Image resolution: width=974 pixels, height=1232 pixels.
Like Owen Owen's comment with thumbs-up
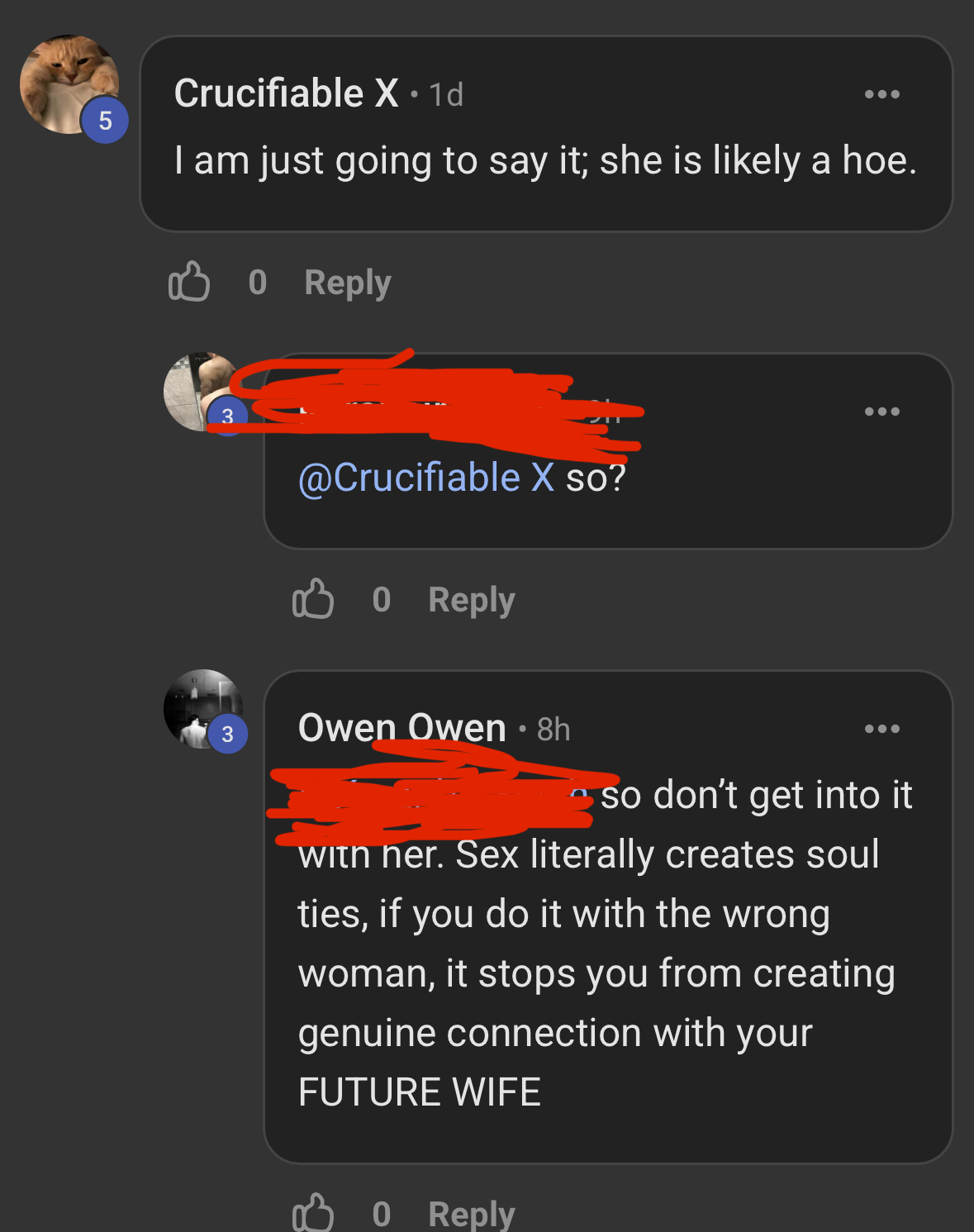tap(313, 1212)
